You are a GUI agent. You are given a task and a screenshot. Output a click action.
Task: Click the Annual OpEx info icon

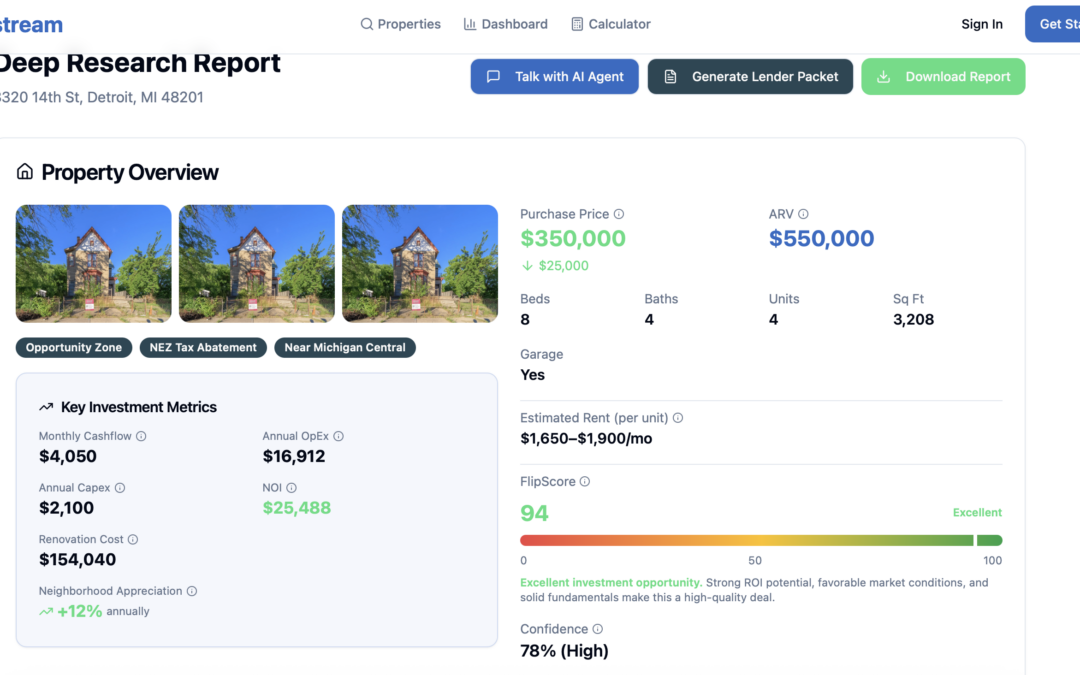(338, 436)
